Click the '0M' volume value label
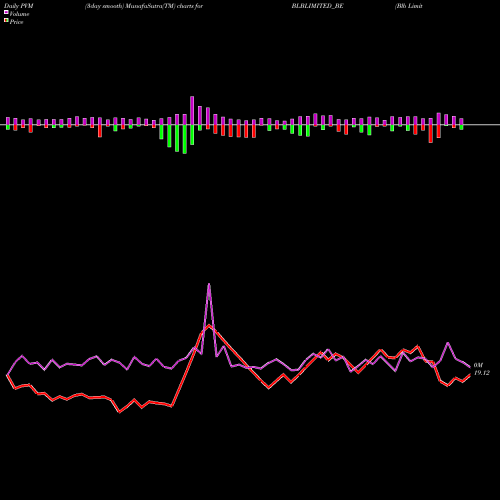Viewport: 500px width, 500px height. click(478, 365)
